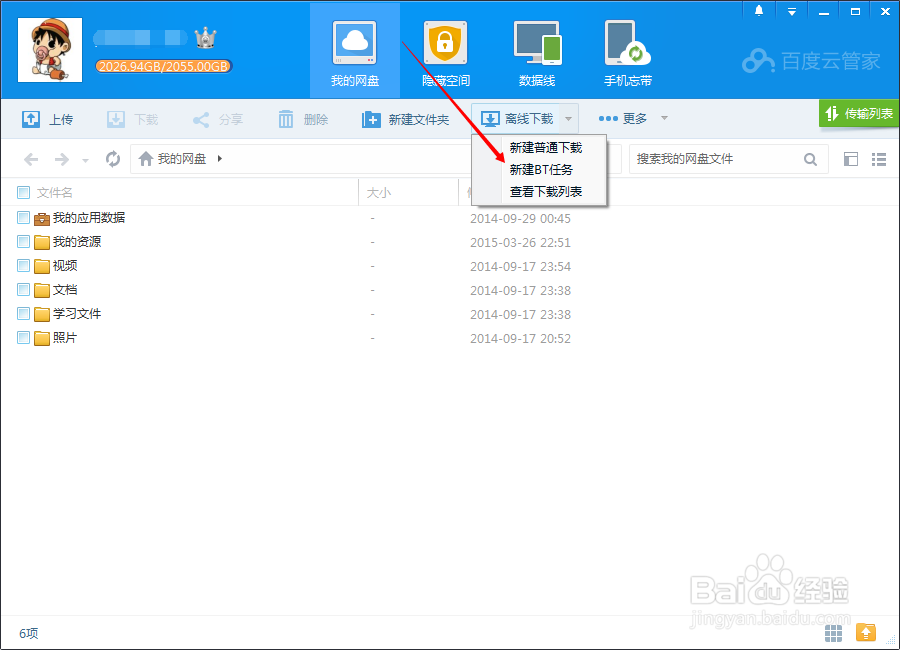Click the VIP crown icon
This screenshot has width=900, height=650.
[207, 38]
